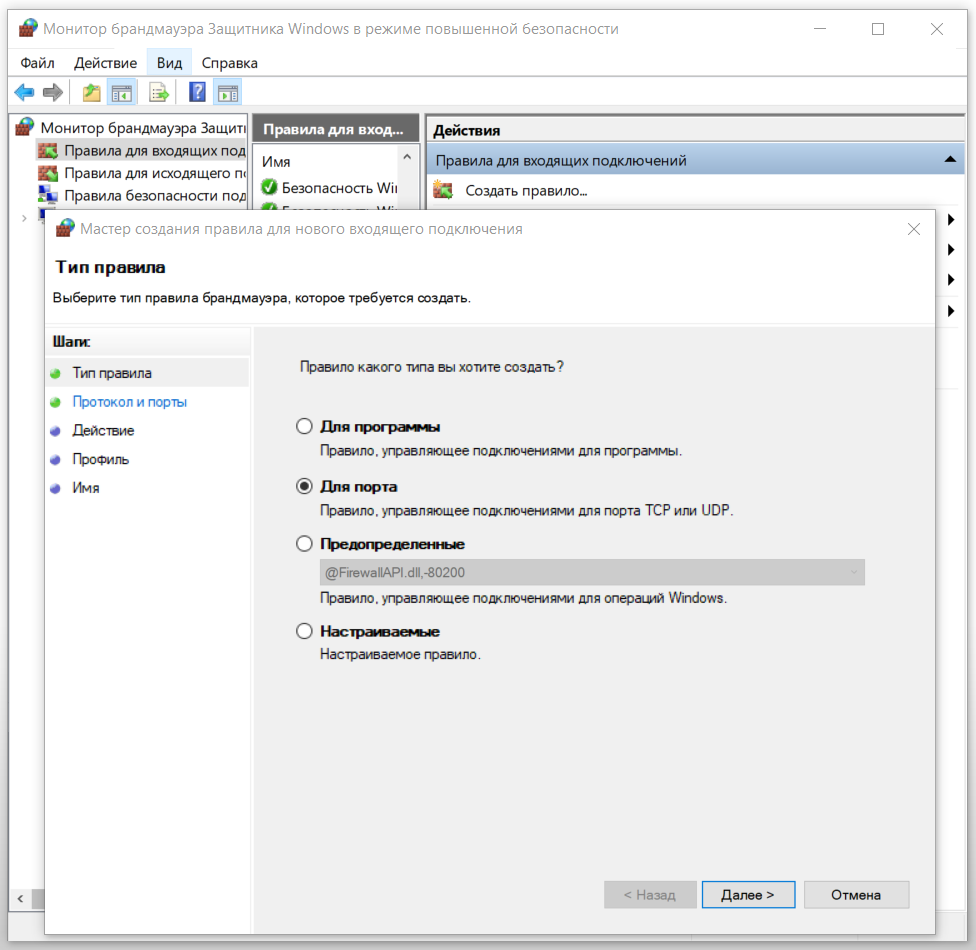Click the Создать правило icon in Actions
This screenshot has width=976, height=950.
click(x=443, y=190)
